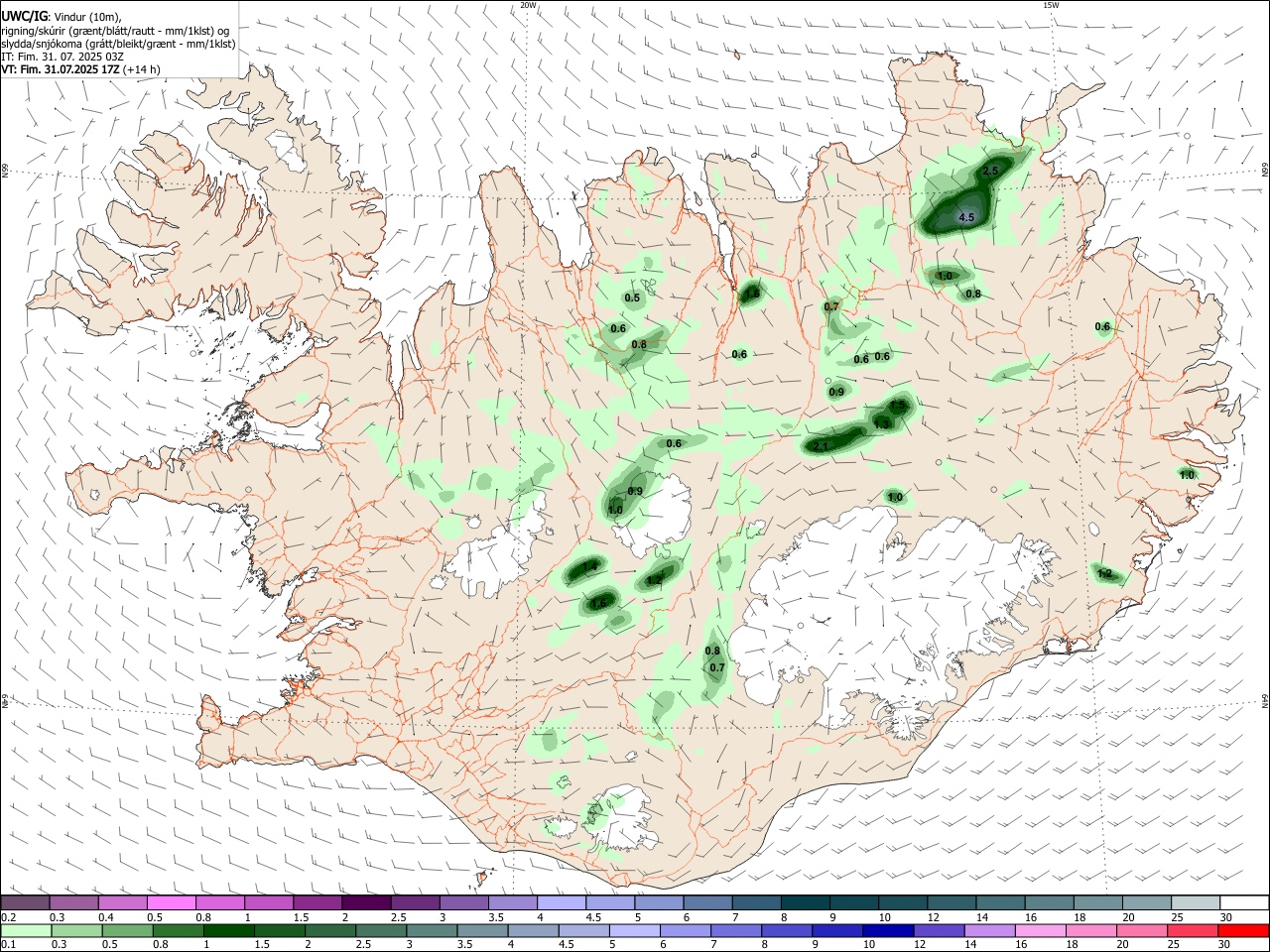Screen dimensions: 1270x952
Task: Pick snow scale swatch between 0.3 and 0.4
Action: tap(73, 903)
